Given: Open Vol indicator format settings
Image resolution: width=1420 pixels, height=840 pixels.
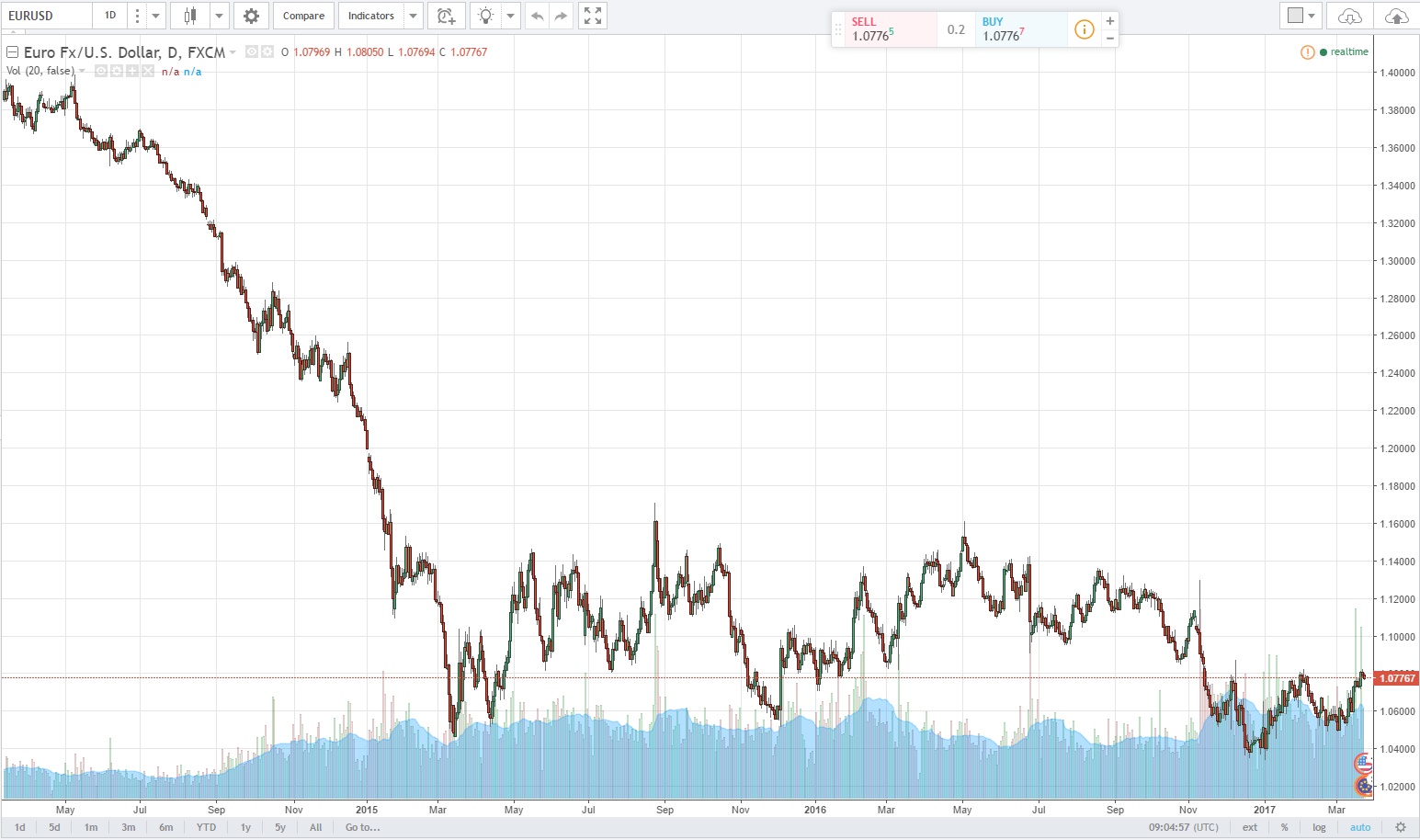Looking at the screenshot, I should [117, 72].
